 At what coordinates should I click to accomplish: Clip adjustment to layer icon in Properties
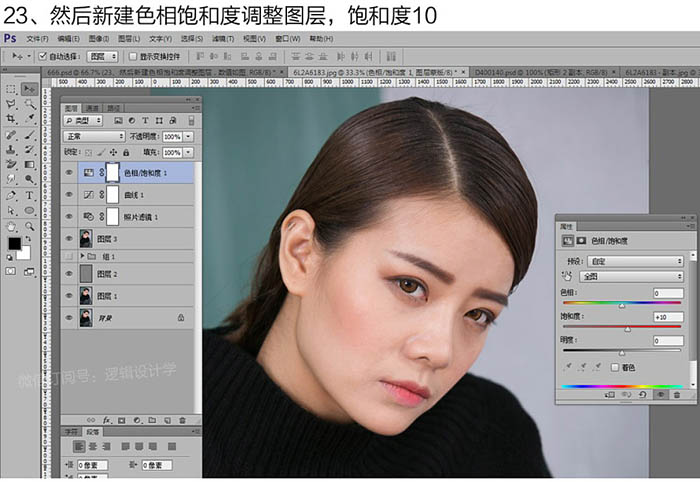pos(609,395)
